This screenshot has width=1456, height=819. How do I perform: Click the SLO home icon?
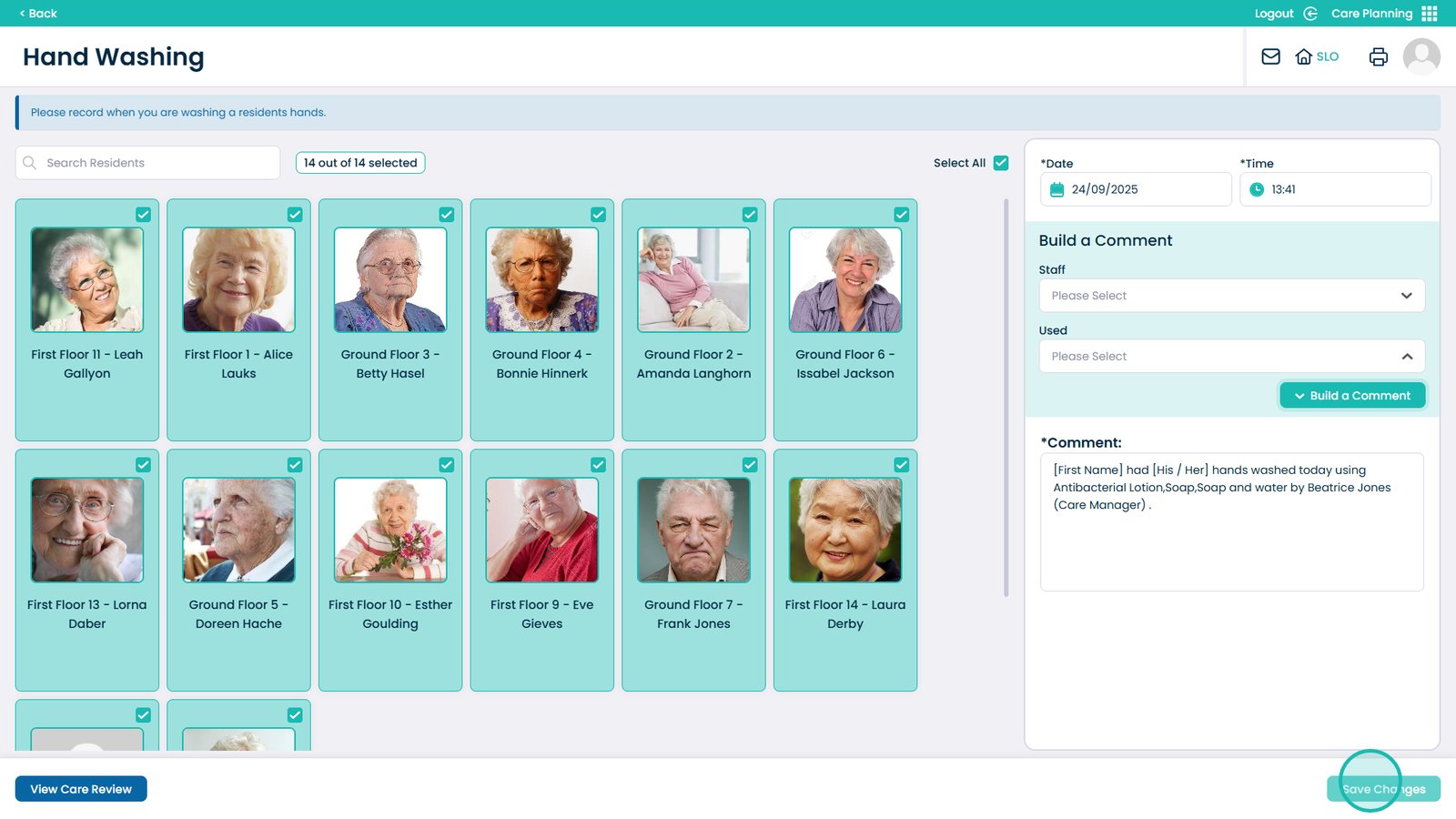coord(1303,56)
